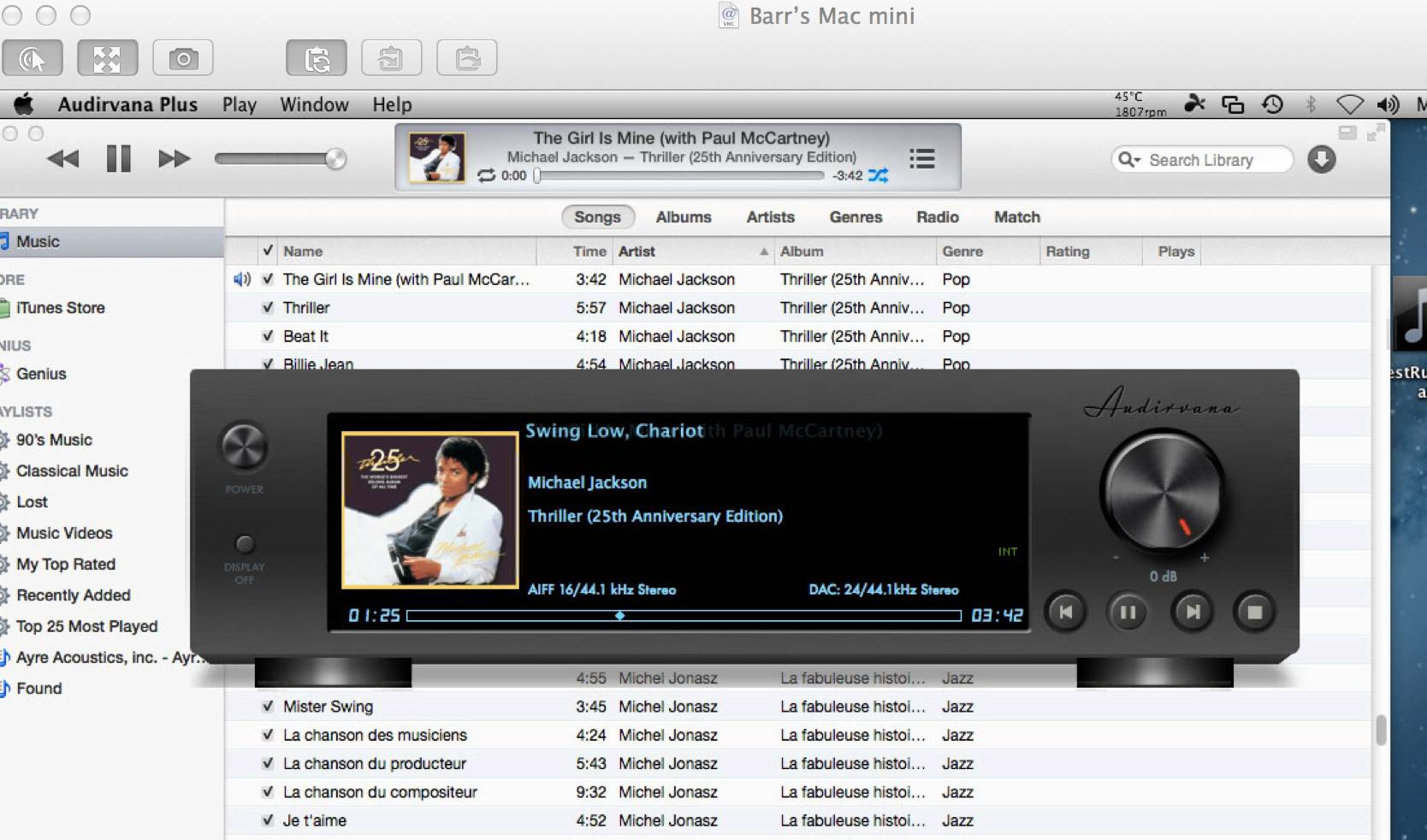Click the Search Library field

point(1202,160)
